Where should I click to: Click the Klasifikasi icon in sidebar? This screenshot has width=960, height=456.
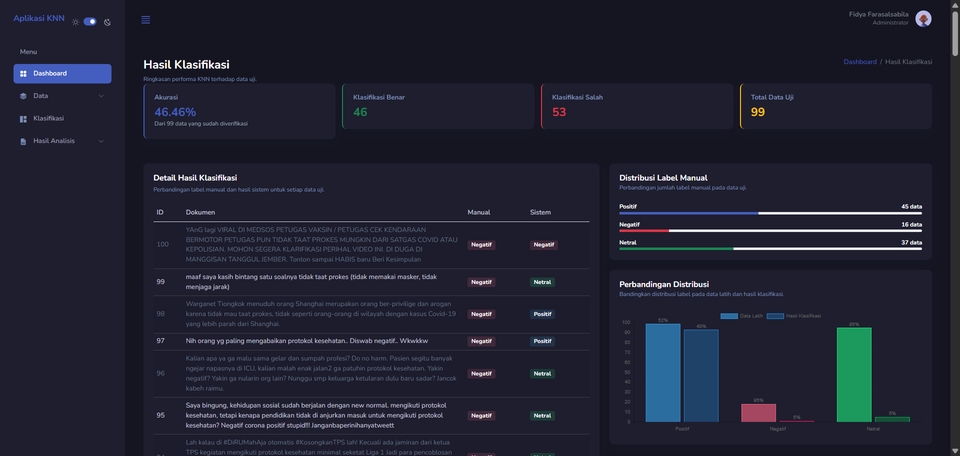click(24, 119)
